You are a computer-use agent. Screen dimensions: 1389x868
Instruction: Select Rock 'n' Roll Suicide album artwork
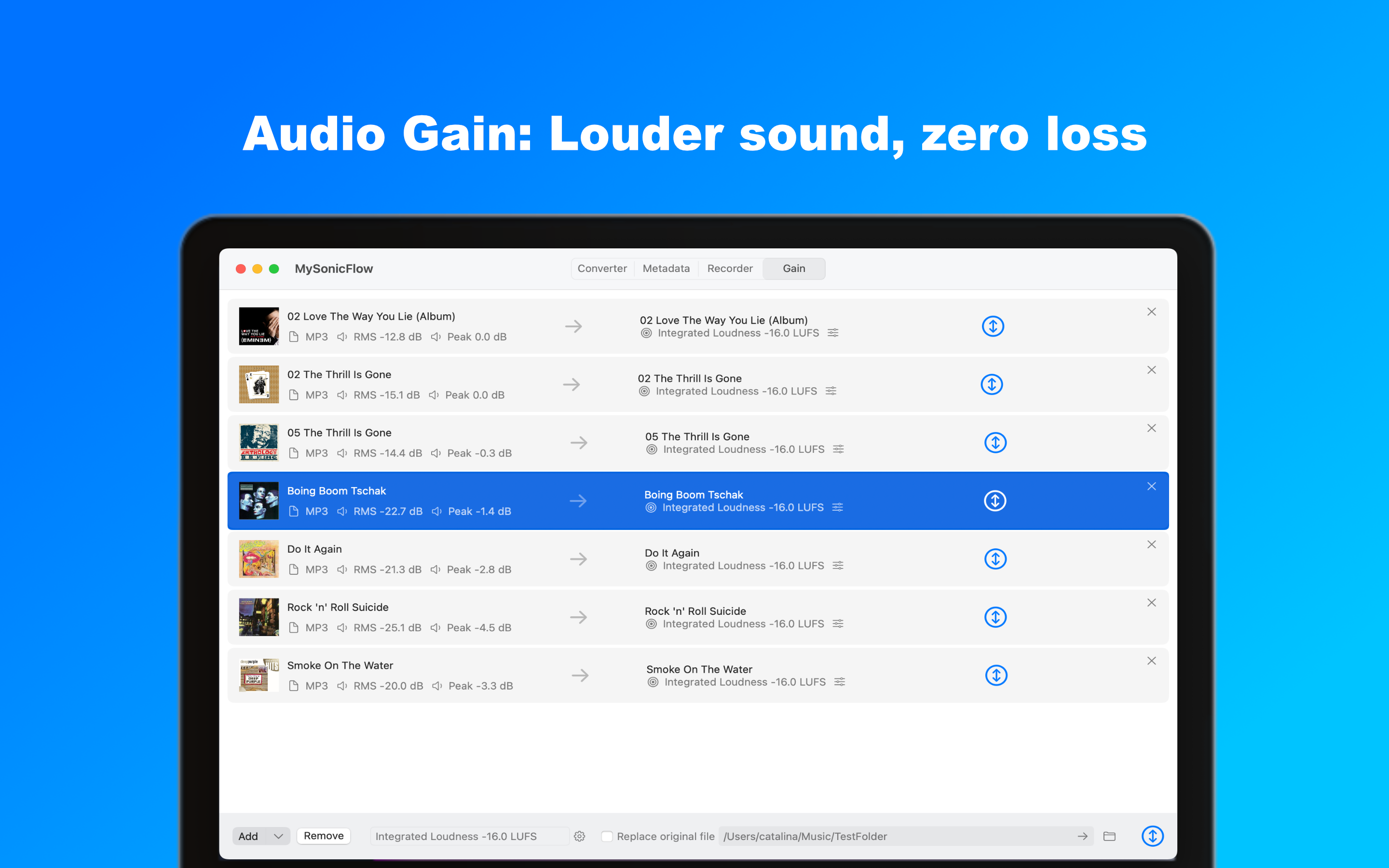(x=259, y=617)
